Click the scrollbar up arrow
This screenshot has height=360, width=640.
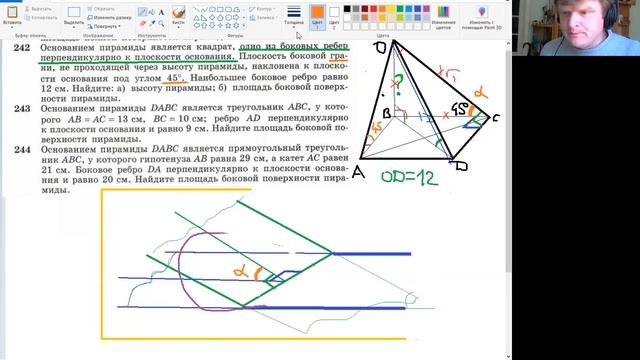[x=508, y=43]
